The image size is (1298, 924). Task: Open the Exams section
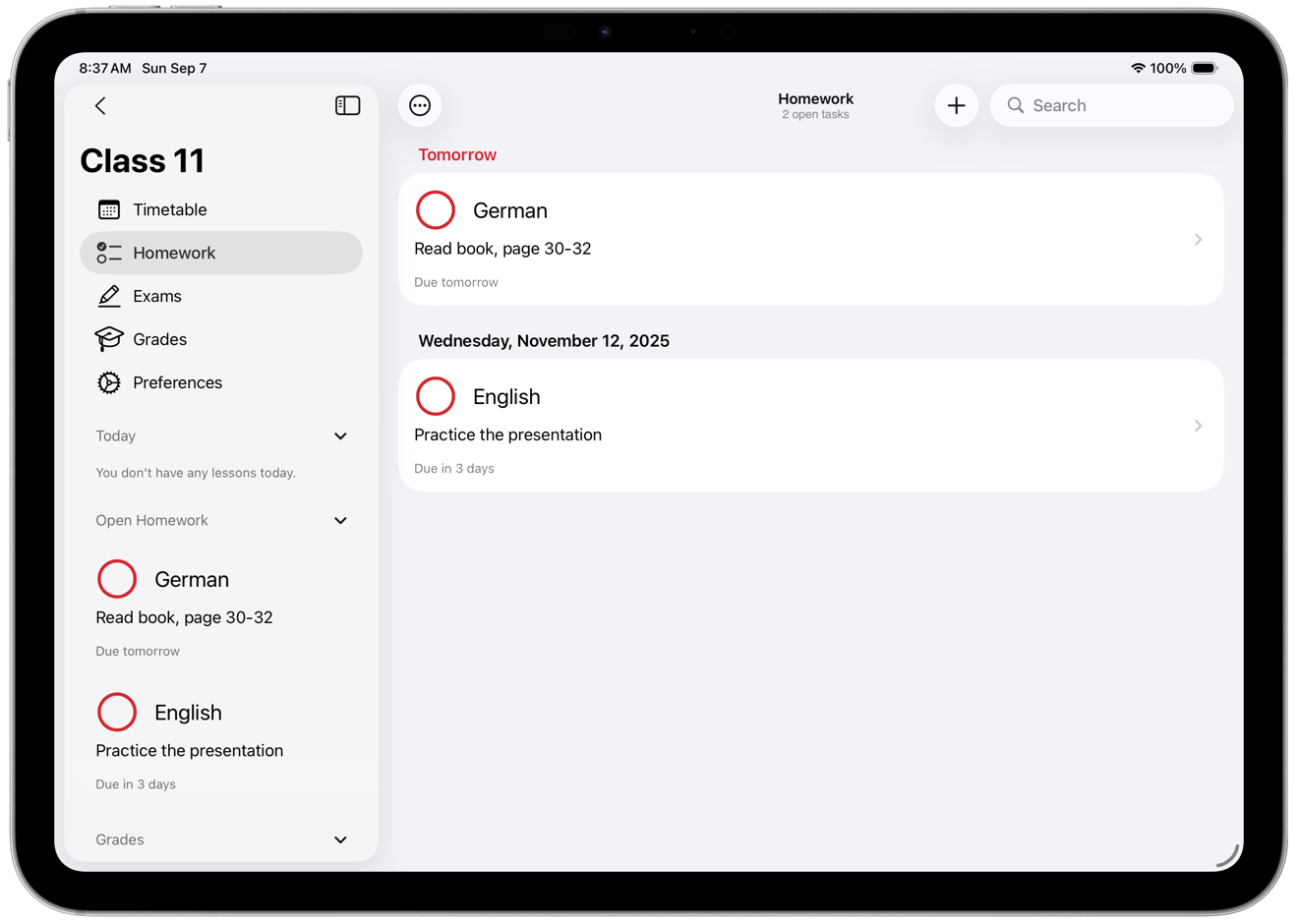[x=221, y=296]
